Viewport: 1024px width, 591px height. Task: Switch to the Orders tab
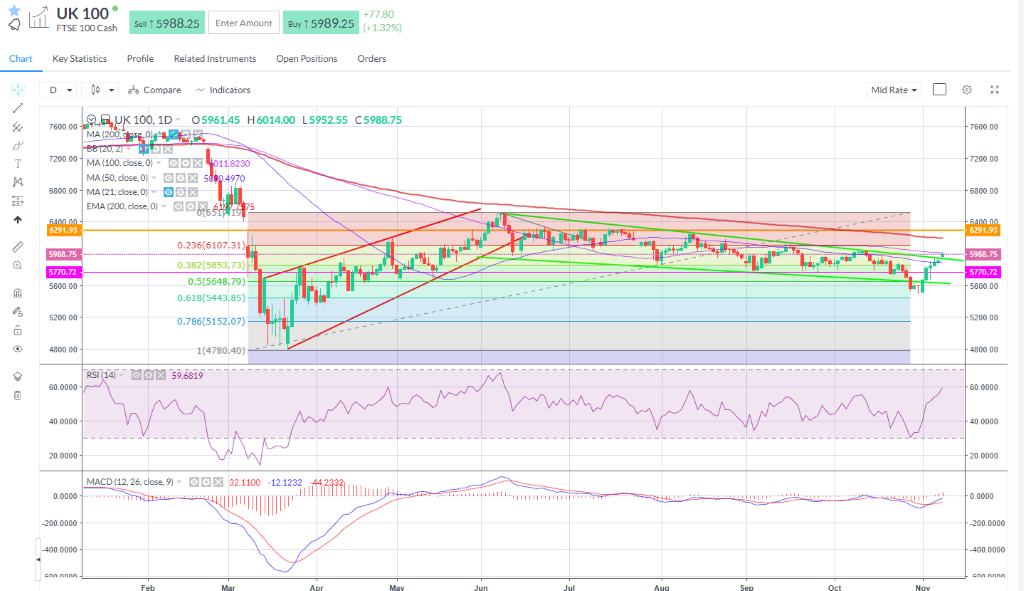point(372,59)
